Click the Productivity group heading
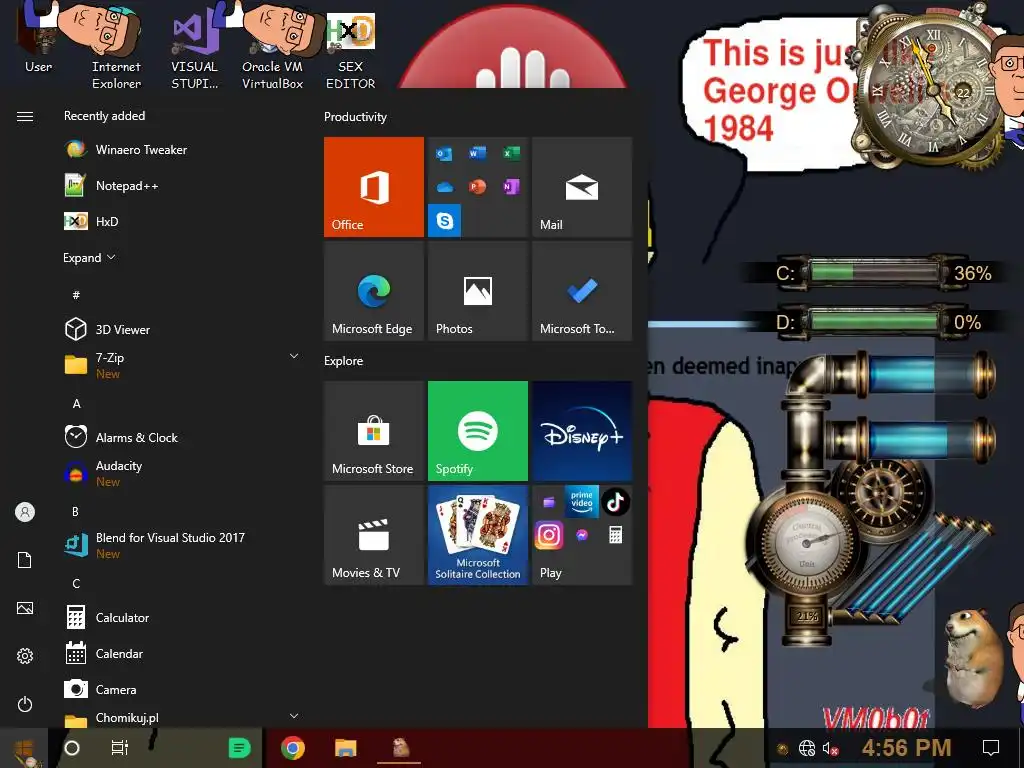Viewport: 1024px width, 768px height. coord(355,117)
